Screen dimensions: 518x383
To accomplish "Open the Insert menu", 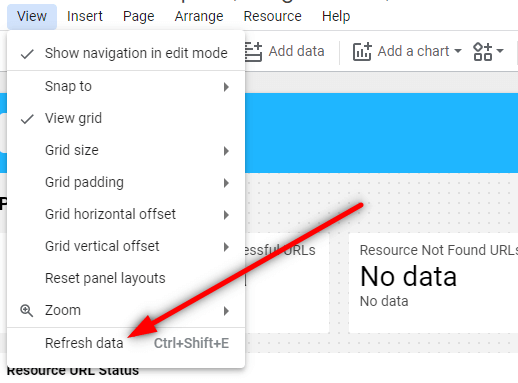I will 85,16.
